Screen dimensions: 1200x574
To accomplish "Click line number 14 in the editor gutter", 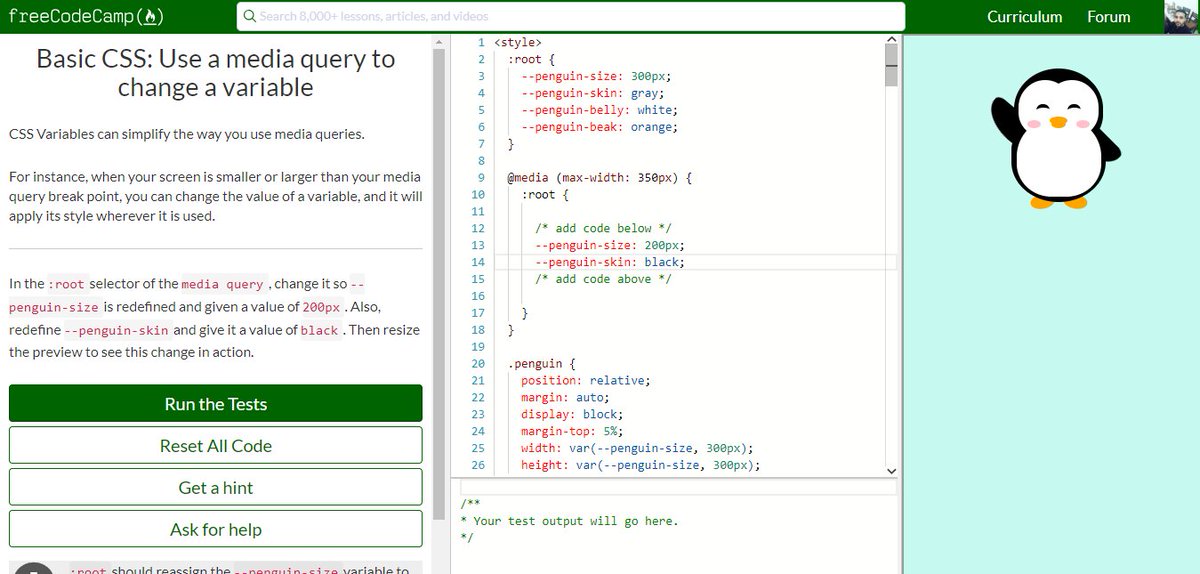I will [x=477, y=262].
